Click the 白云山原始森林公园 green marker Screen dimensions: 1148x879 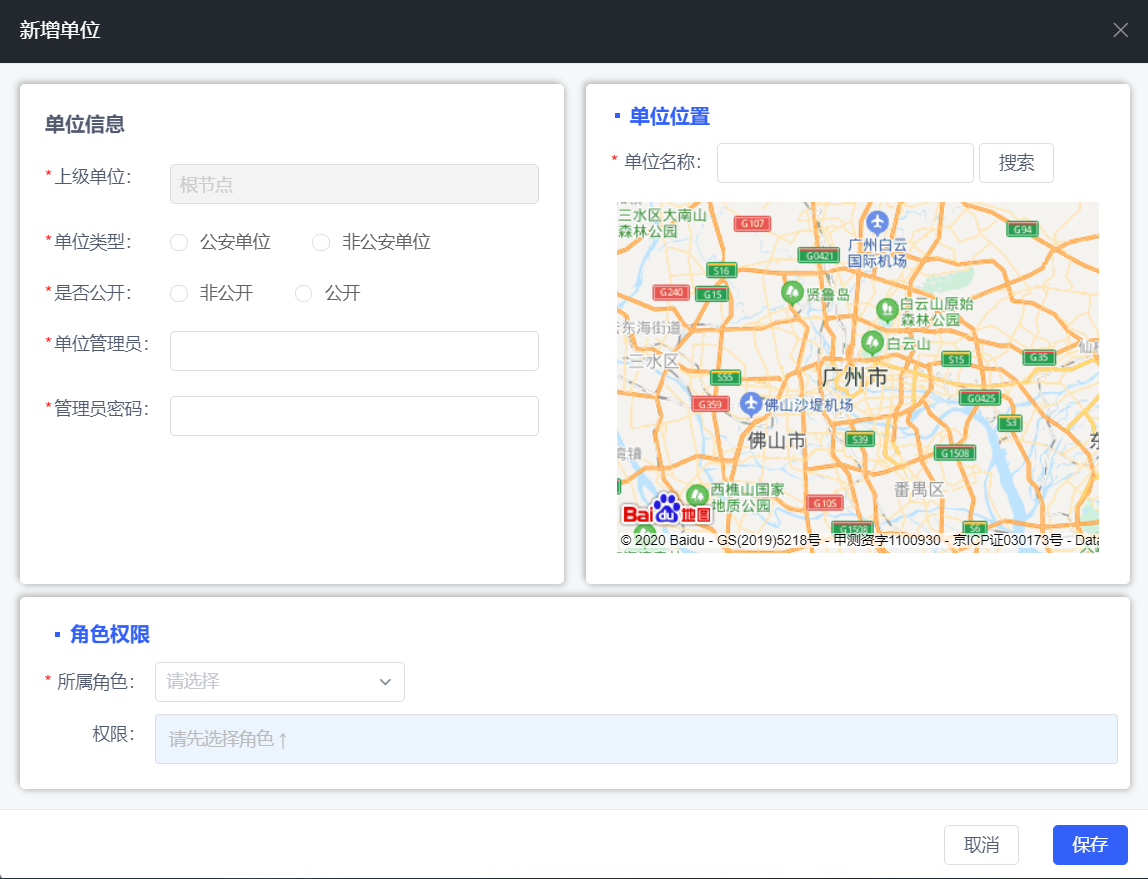point(886,309)
